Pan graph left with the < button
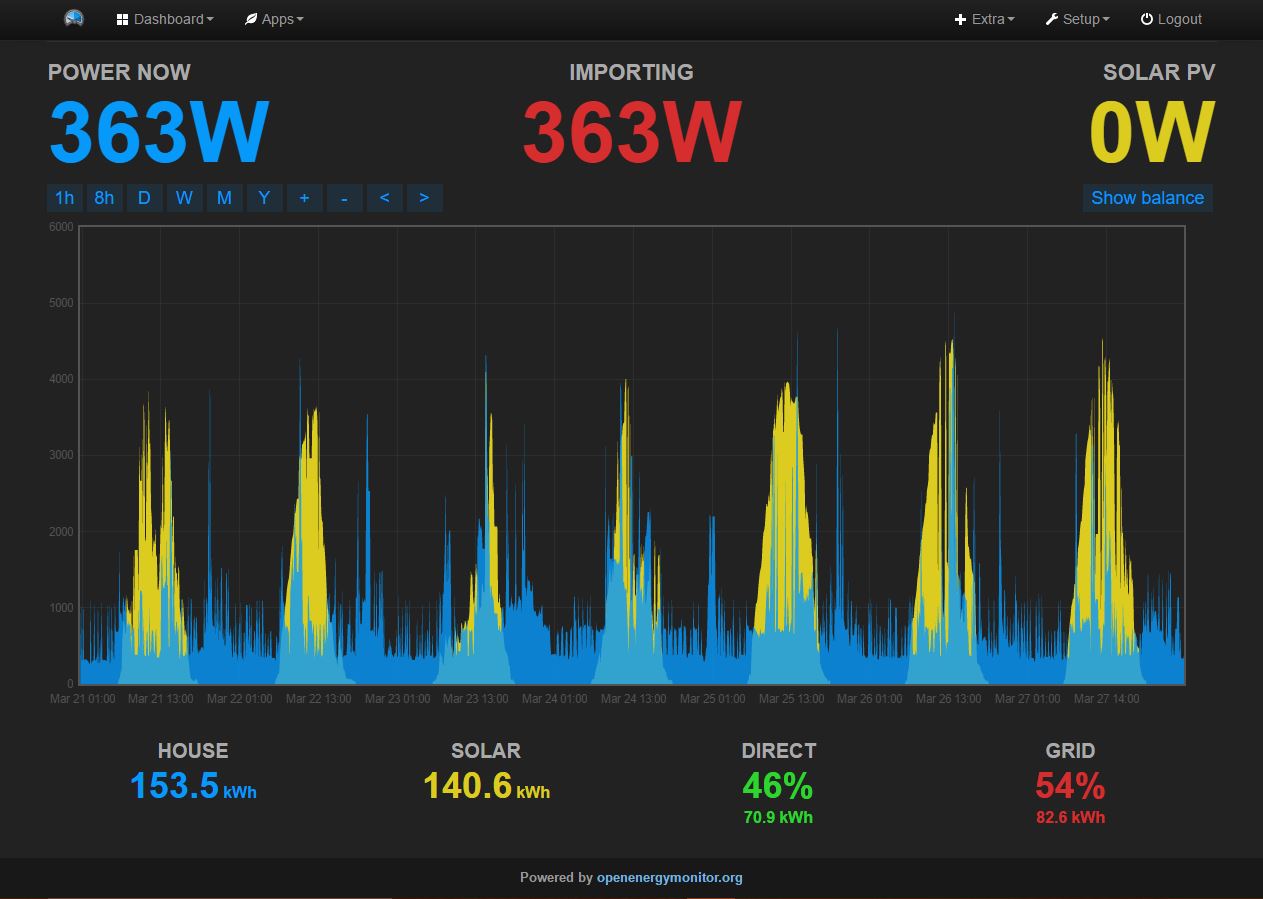This screenshot has height=899, width=1263. (x=384, y=198)
